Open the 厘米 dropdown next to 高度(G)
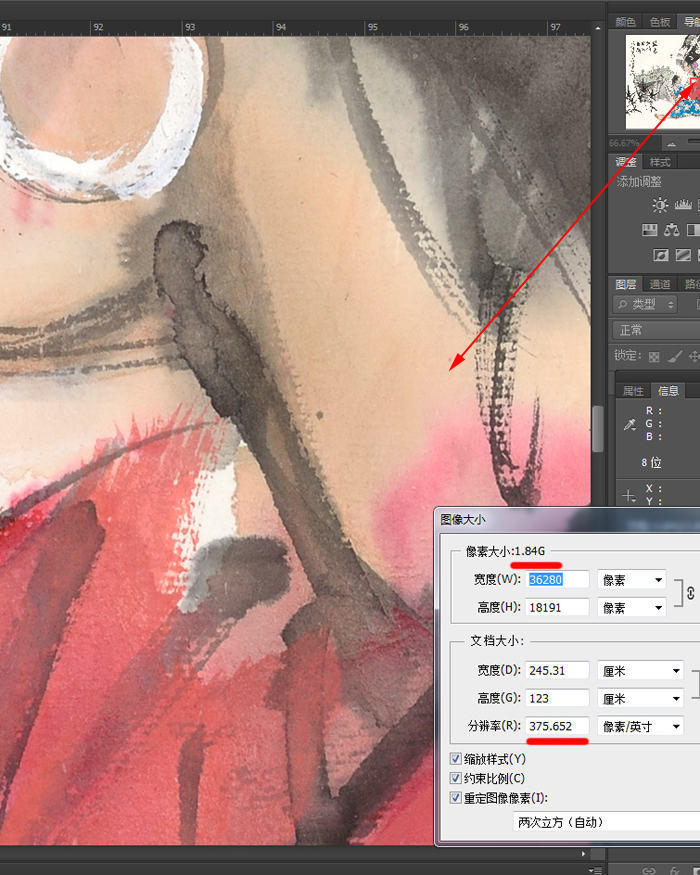This screenshot has width=700, height=875. point(640,698)
